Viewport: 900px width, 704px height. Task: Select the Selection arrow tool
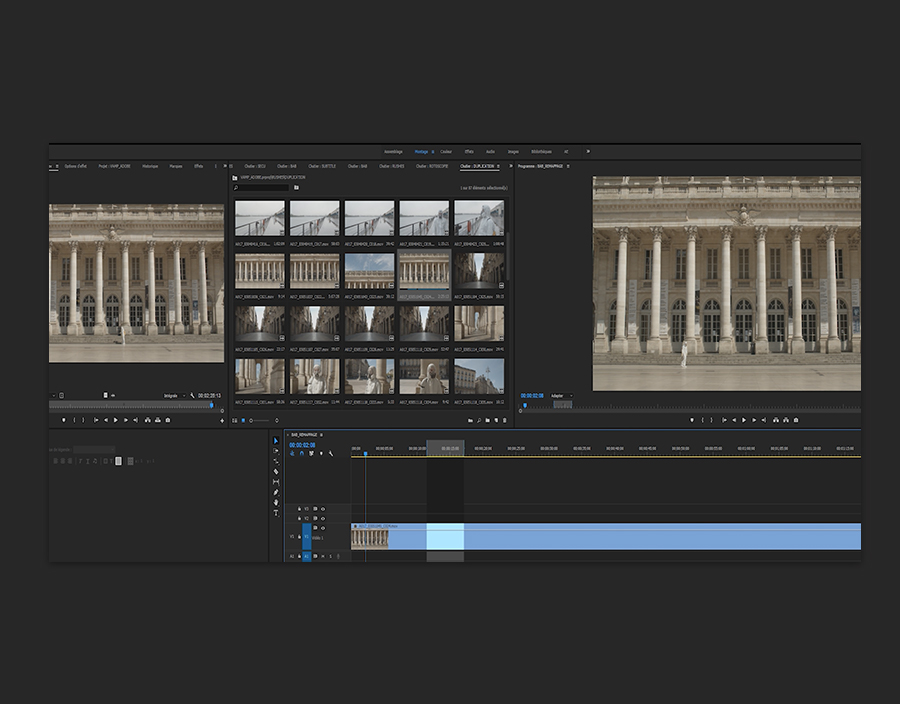276,441
